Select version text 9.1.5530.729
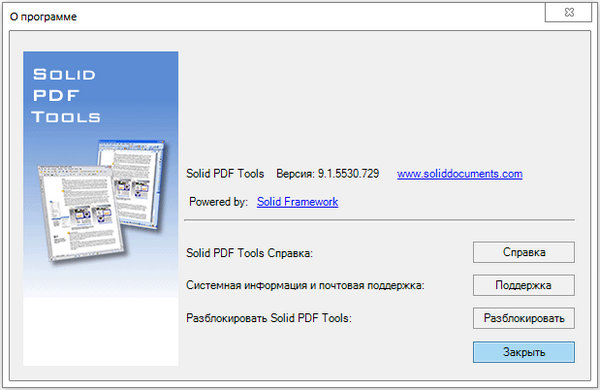 tap(348, 174)
